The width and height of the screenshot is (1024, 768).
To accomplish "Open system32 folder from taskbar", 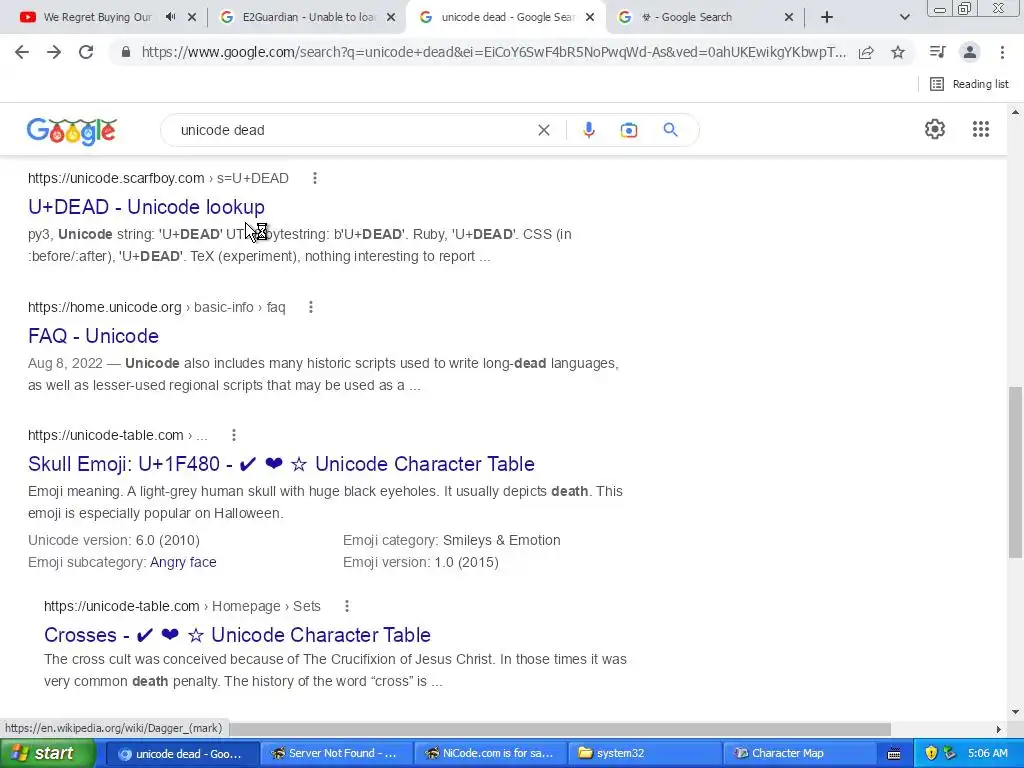I will (644, 753).
